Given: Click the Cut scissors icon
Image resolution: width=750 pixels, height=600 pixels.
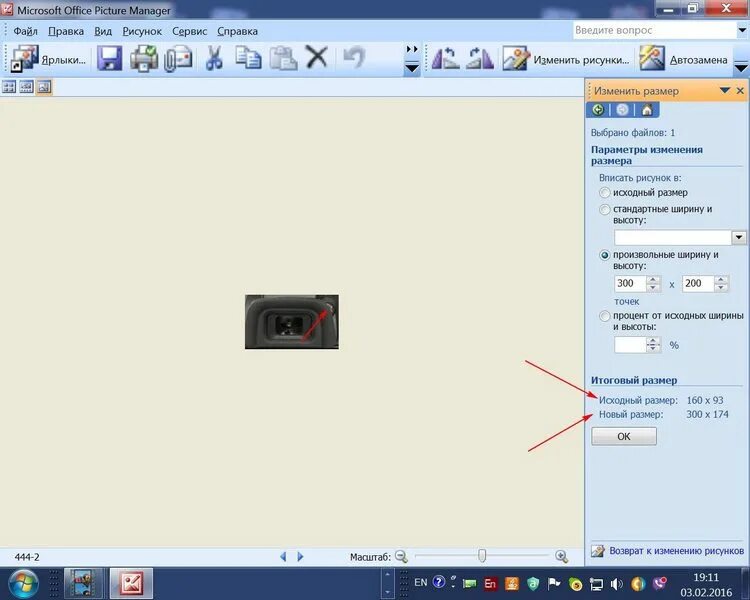Looking at the screenshot, I should click(x=214, y=59).
